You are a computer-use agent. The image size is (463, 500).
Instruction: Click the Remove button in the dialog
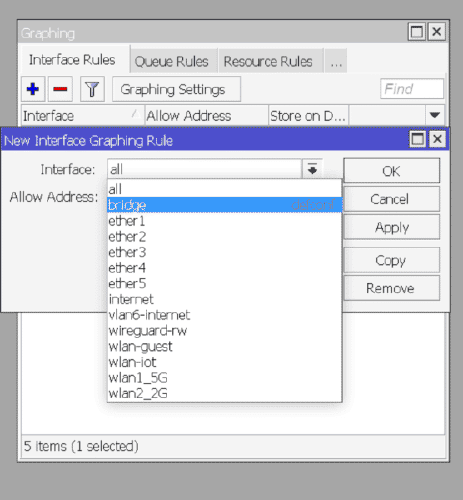tap(392, 288)
